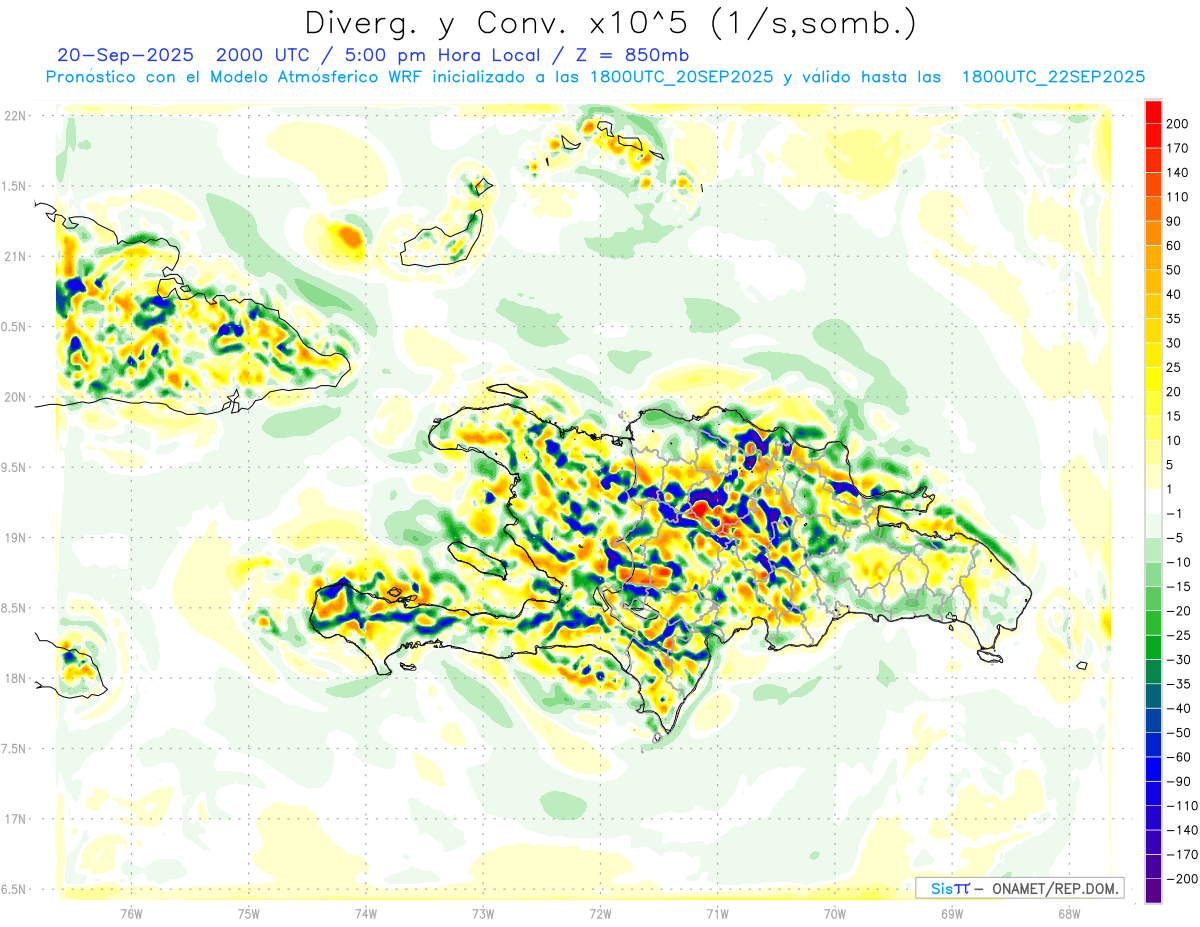Click the colorbar value "-200" at bottom

(x=1180, y=879)
